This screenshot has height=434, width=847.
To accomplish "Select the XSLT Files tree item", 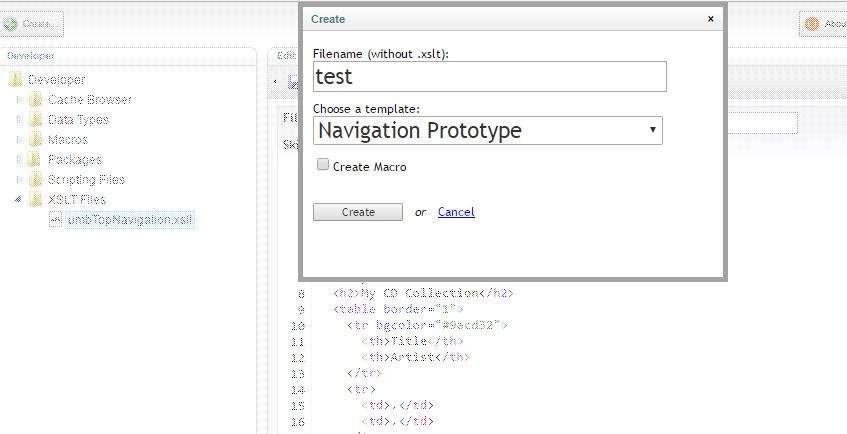I will (x=76, y=200).
